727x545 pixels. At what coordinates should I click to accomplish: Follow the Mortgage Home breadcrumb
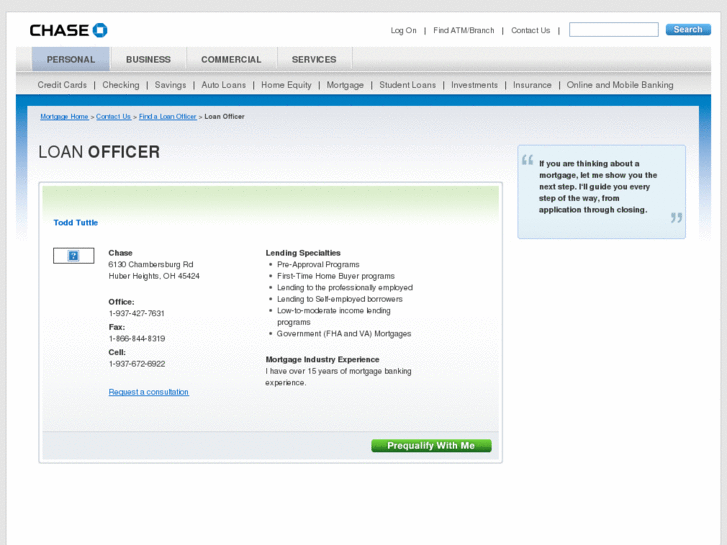[64, 116]
